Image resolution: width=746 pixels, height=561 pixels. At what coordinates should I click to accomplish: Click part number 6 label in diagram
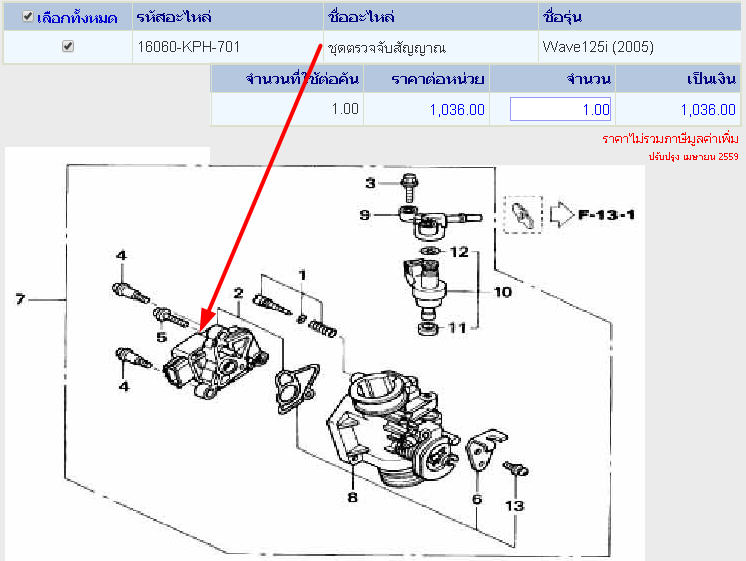tap(477, 499)
